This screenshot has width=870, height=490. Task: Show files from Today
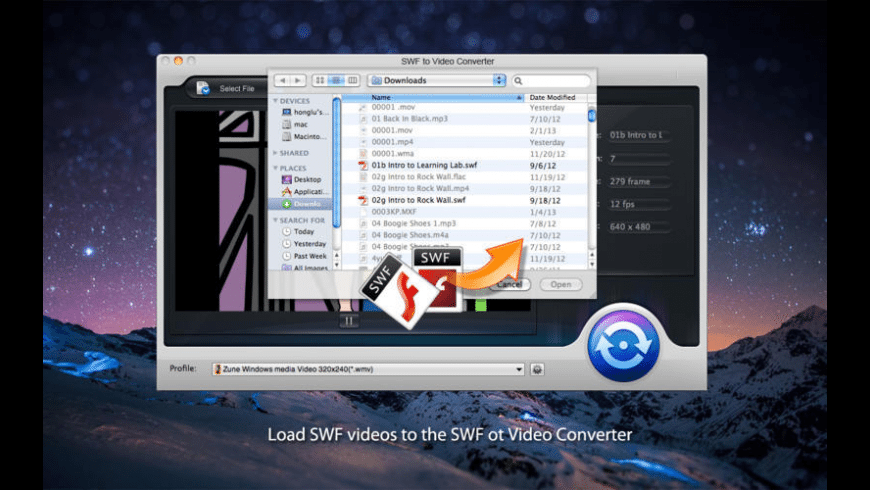(298, 231)
